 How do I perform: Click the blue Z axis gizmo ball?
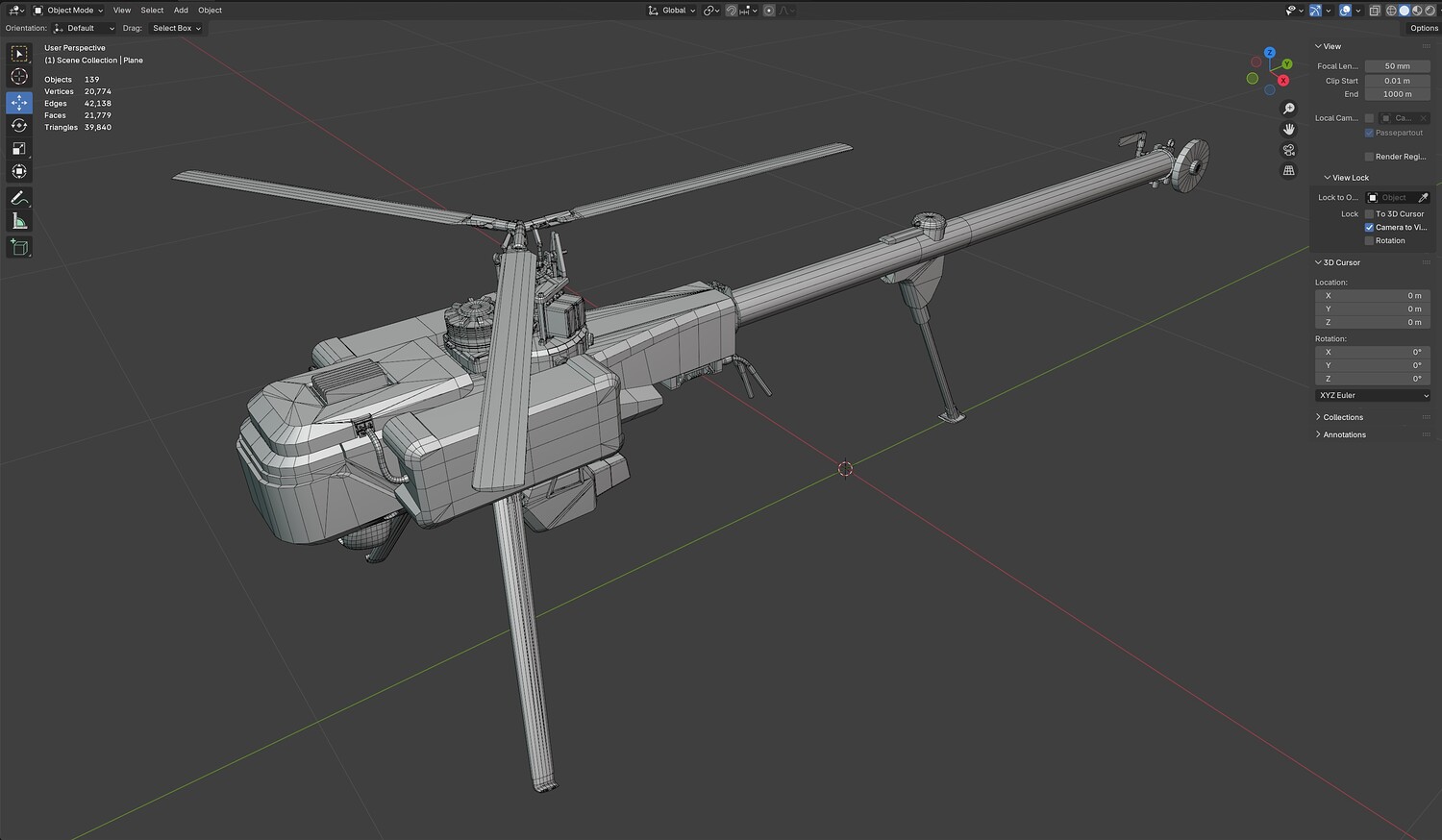(1270, 53)
